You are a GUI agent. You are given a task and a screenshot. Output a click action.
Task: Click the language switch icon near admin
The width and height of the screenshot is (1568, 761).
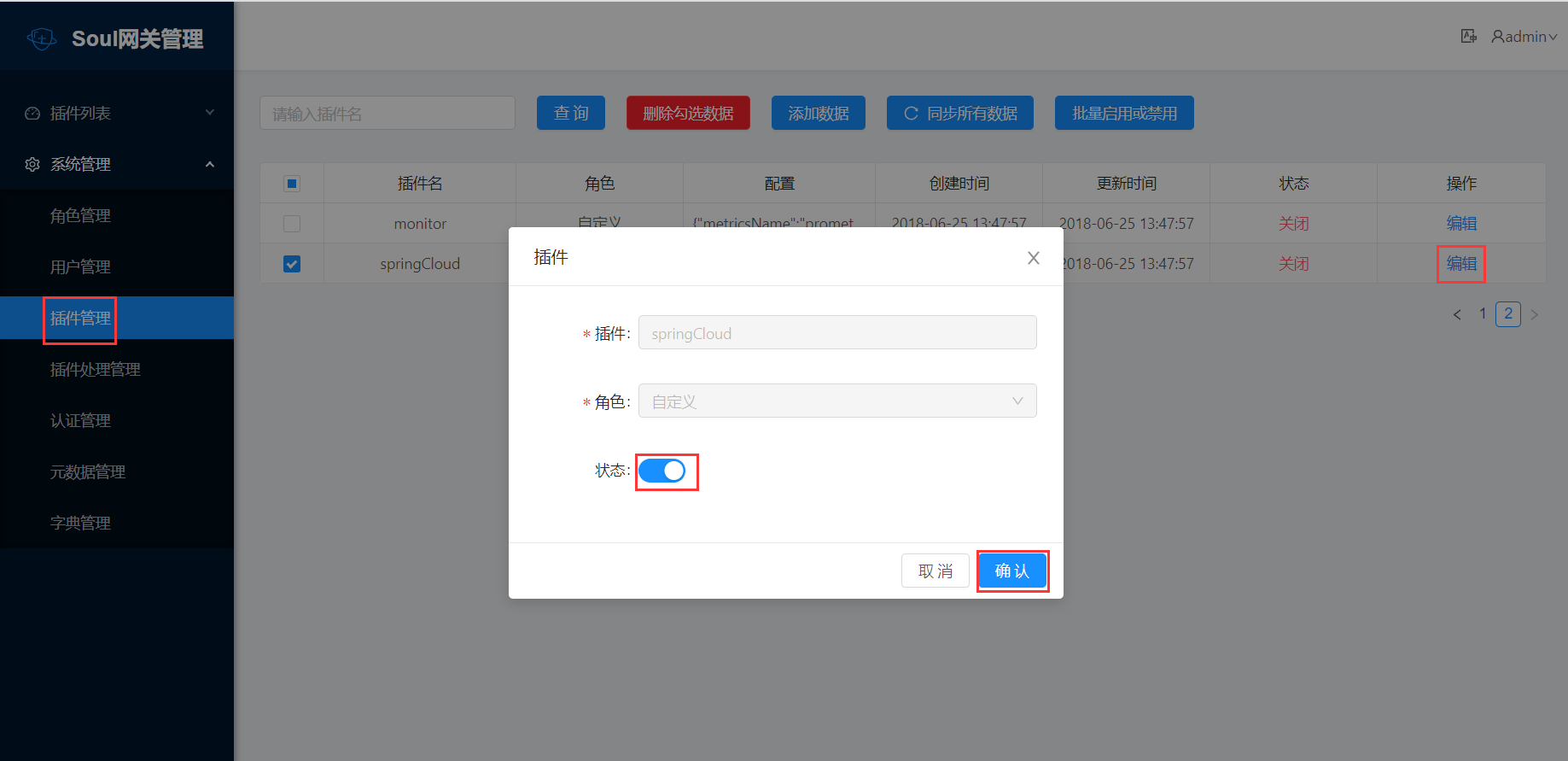tap(1468, 36)
